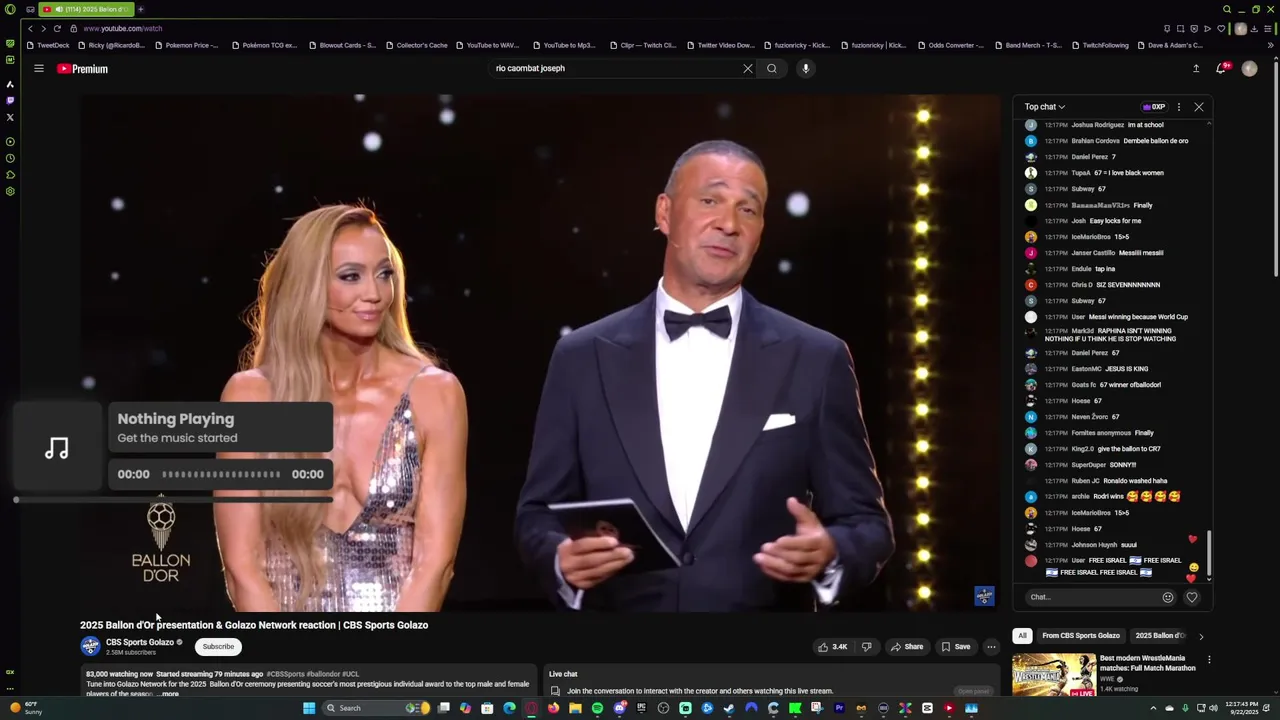Open the WrestleMania match marathon thumbnail
1280x720 pixels.
(x=1054, y=675)
